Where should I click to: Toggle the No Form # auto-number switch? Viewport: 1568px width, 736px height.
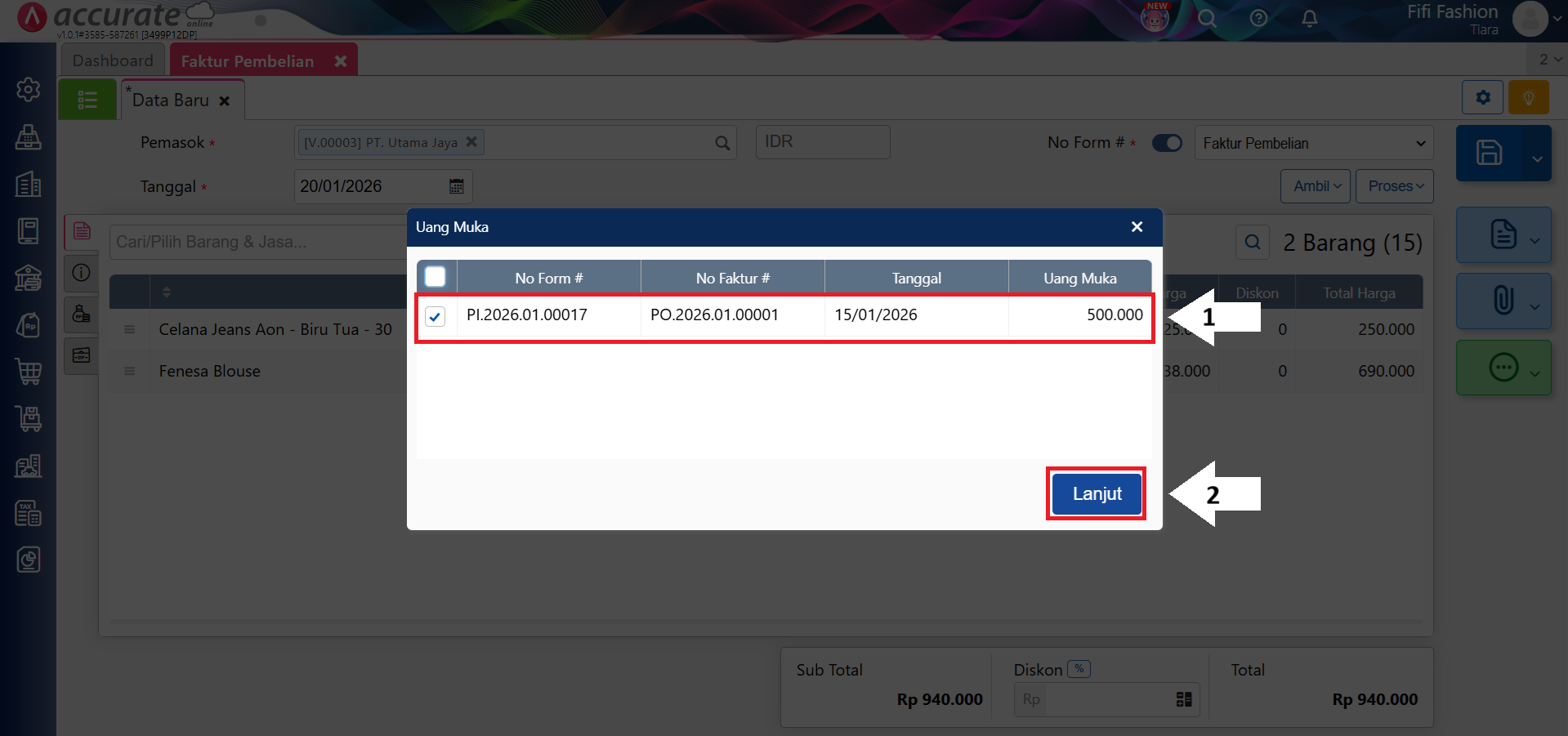[x=1167, y=143]
